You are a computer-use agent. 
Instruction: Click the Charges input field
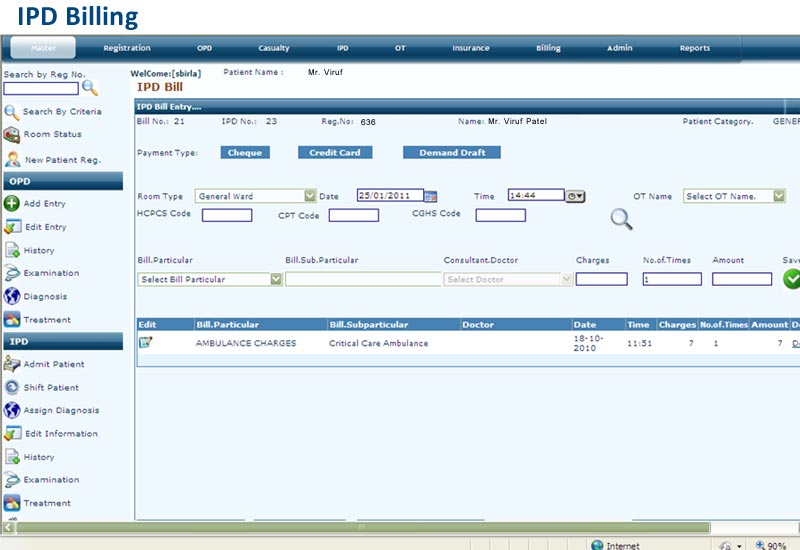click(x=602, y=279)
